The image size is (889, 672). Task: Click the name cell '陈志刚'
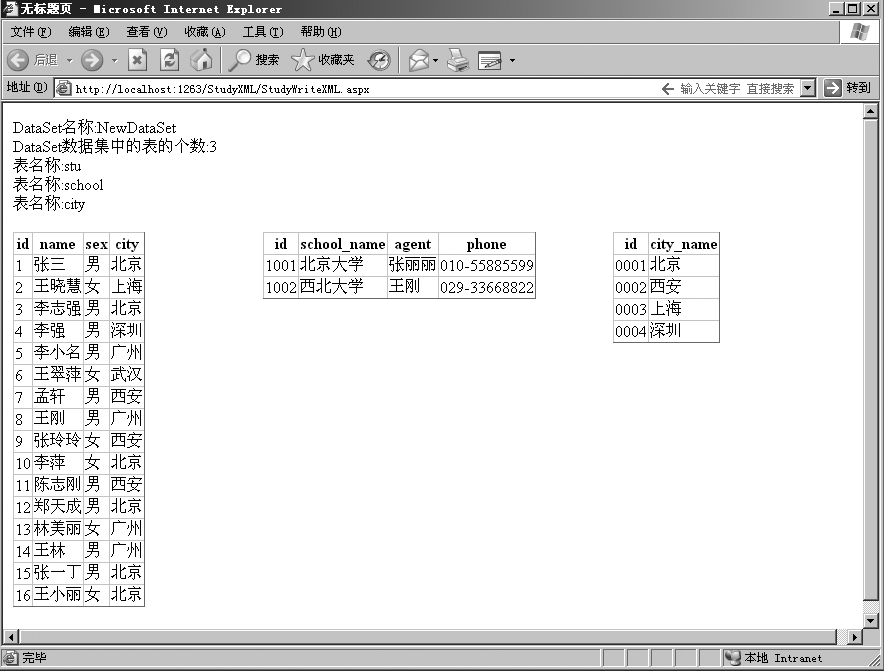57,484
